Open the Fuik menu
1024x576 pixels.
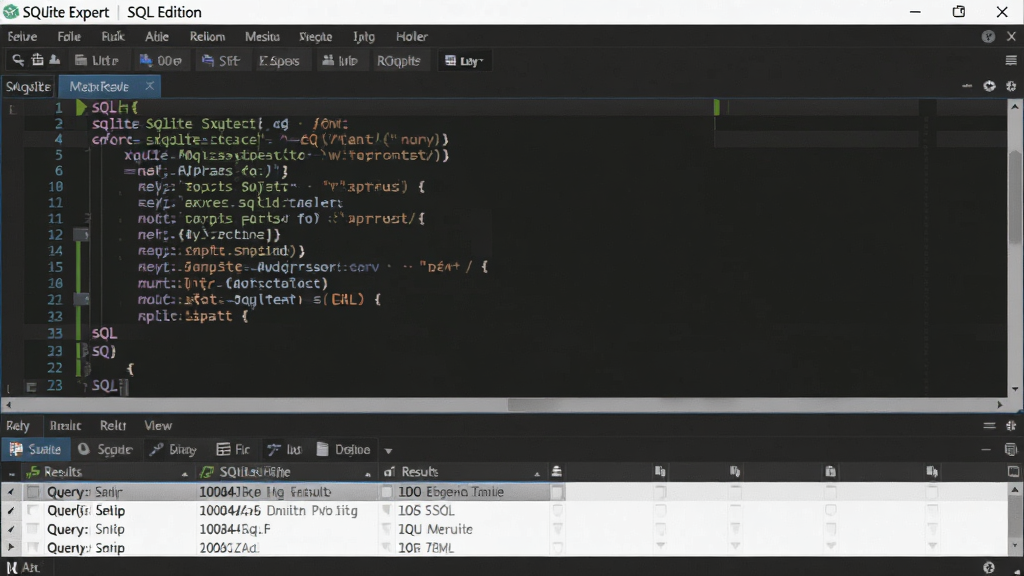coord(113,37)
